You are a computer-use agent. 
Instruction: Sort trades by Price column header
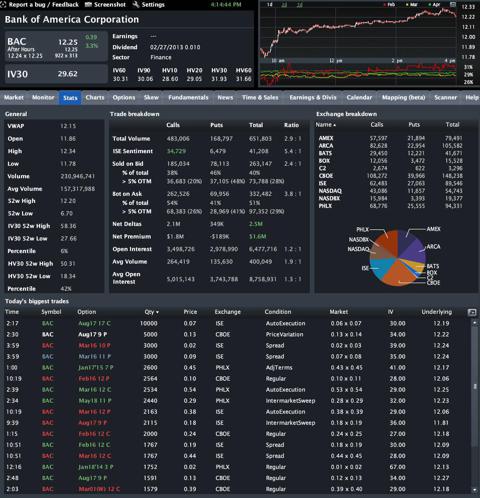coord(190,312)
